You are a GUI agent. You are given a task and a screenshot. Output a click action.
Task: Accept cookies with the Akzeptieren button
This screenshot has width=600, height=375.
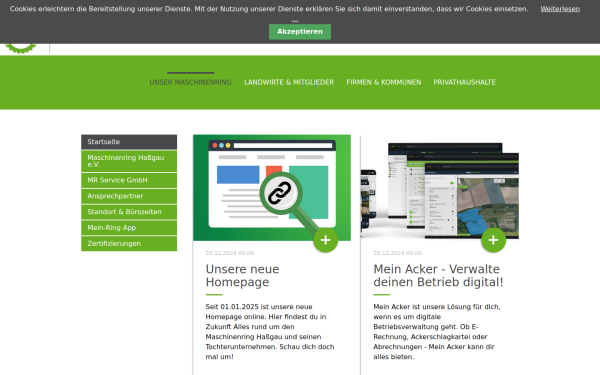pos(300,32)
